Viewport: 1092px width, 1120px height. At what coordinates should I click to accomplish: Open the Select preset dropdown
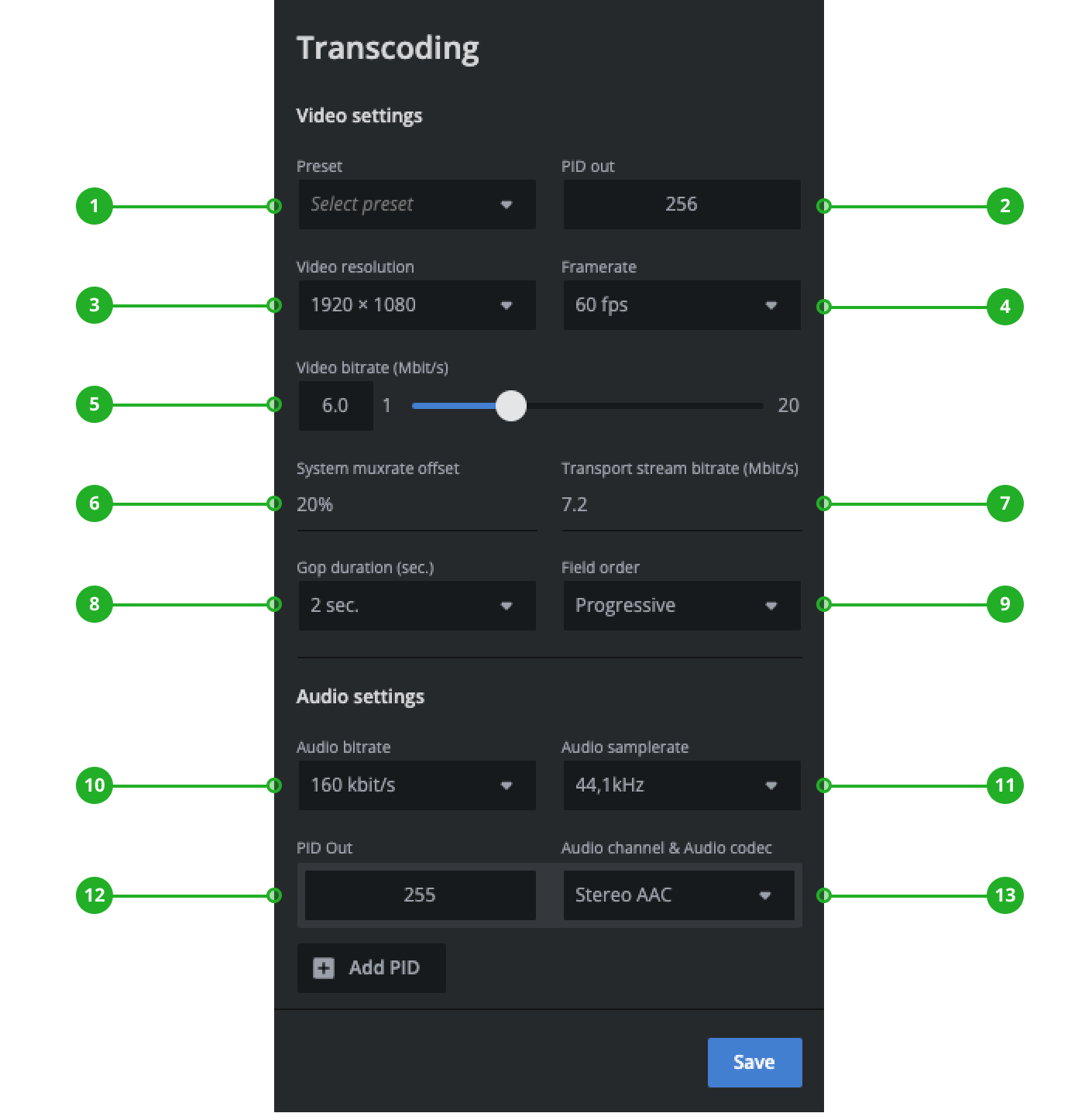pyautogui.click(x=417, y=204)
